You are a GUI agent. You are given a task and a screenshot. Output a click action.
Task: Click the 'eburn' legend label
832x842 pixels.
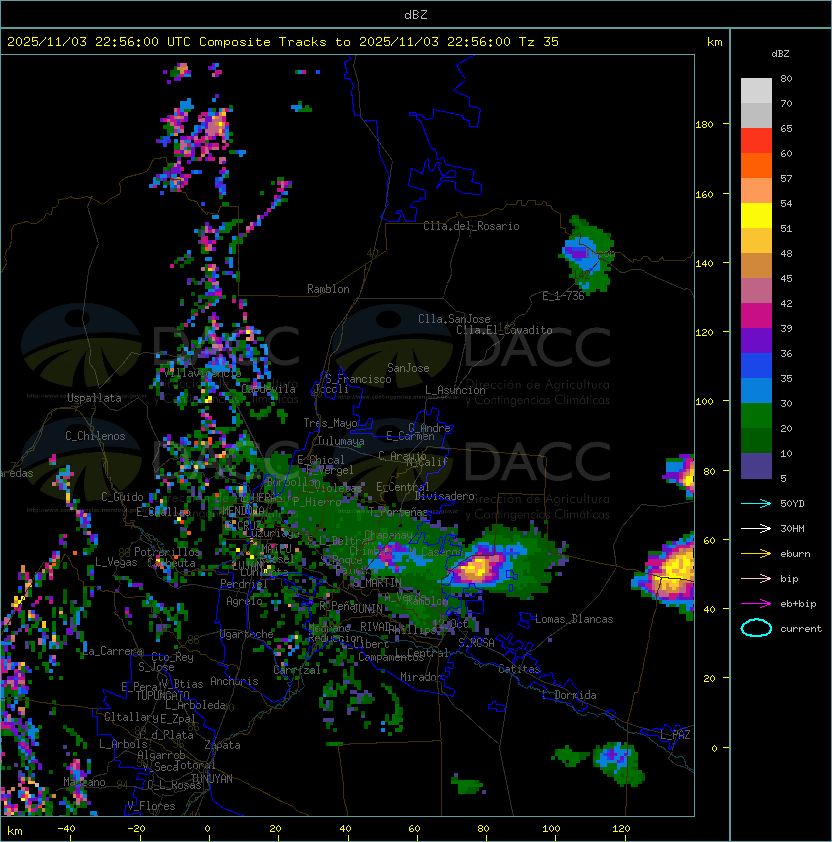(795, 554)
